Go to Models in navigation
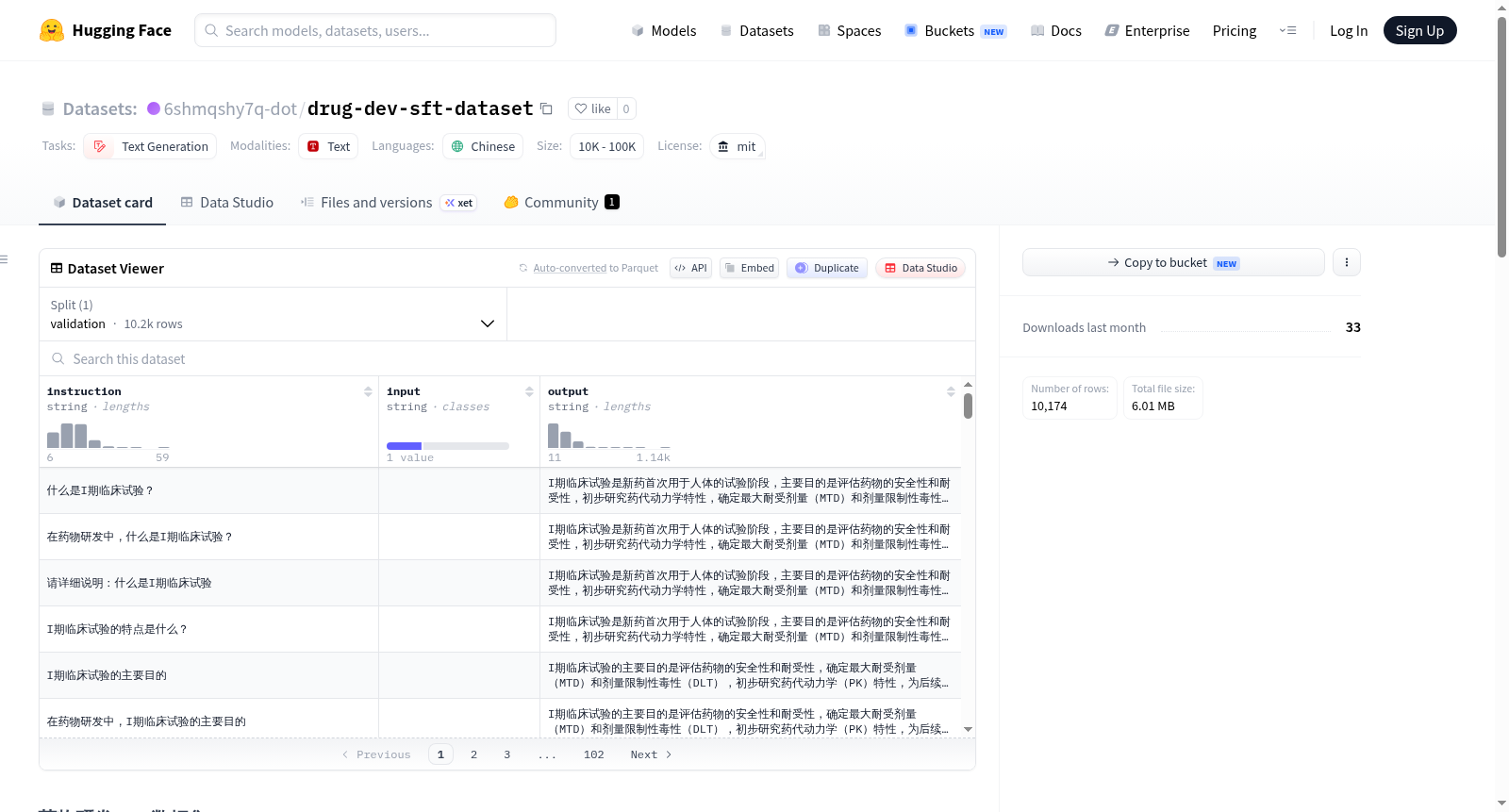Image resolution: width=1509 pixels, height=812 pixels. pyautogui.click(x=664, y=31)
